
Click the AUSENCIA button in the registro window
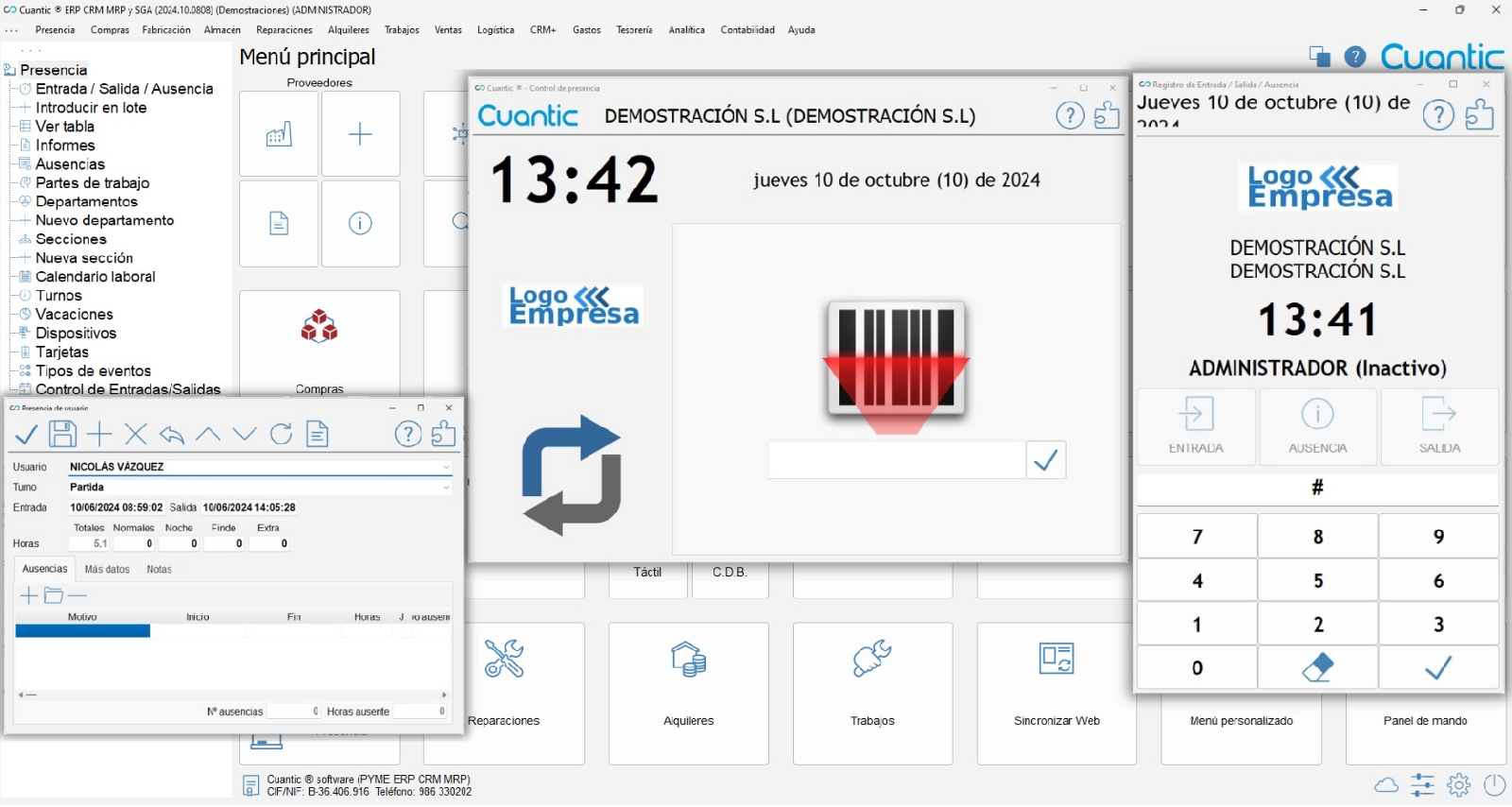point(1317,426)
